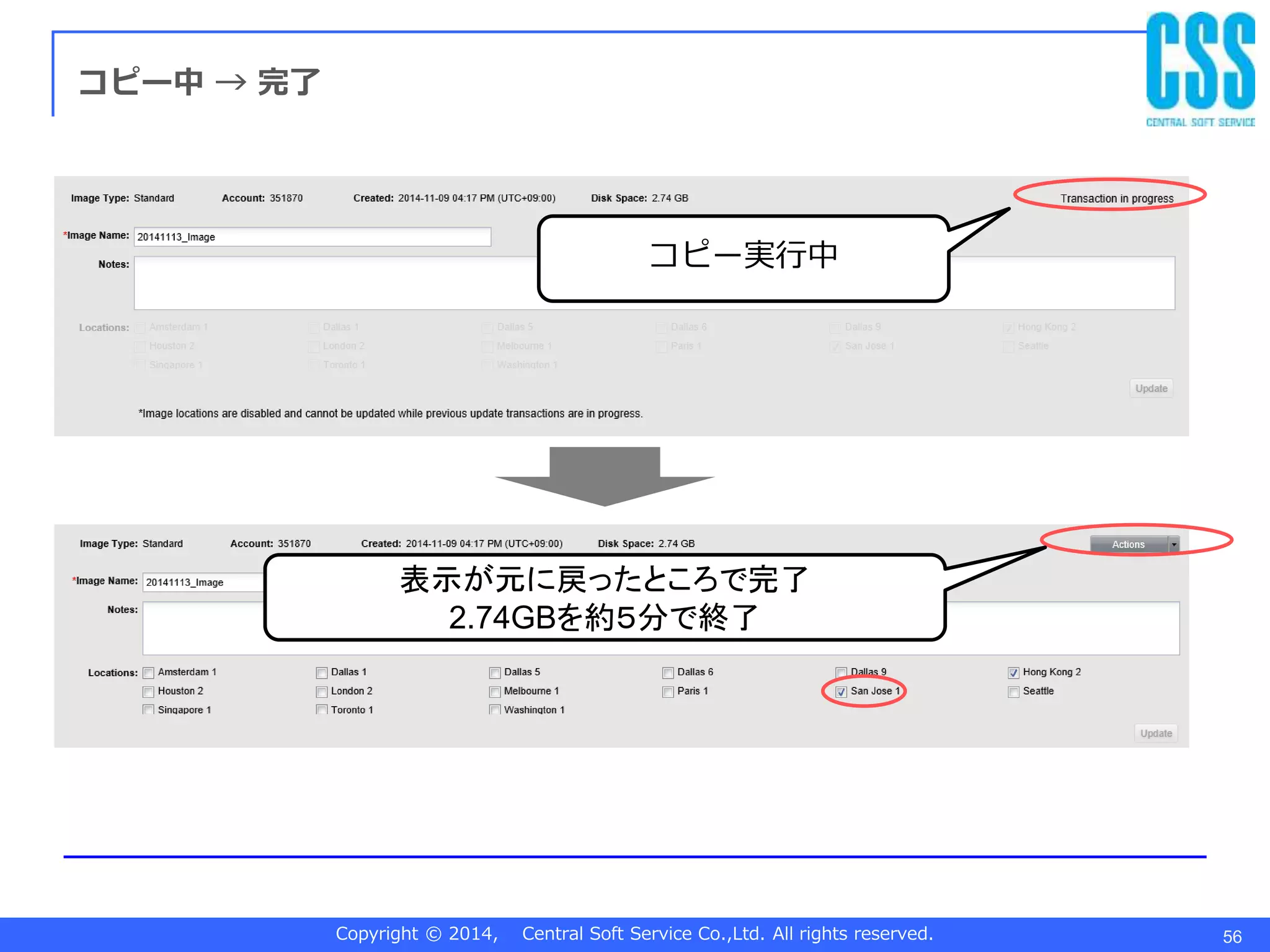
Task: Check the Toronto 1 location in lower panel
Action: coord(321,710)
